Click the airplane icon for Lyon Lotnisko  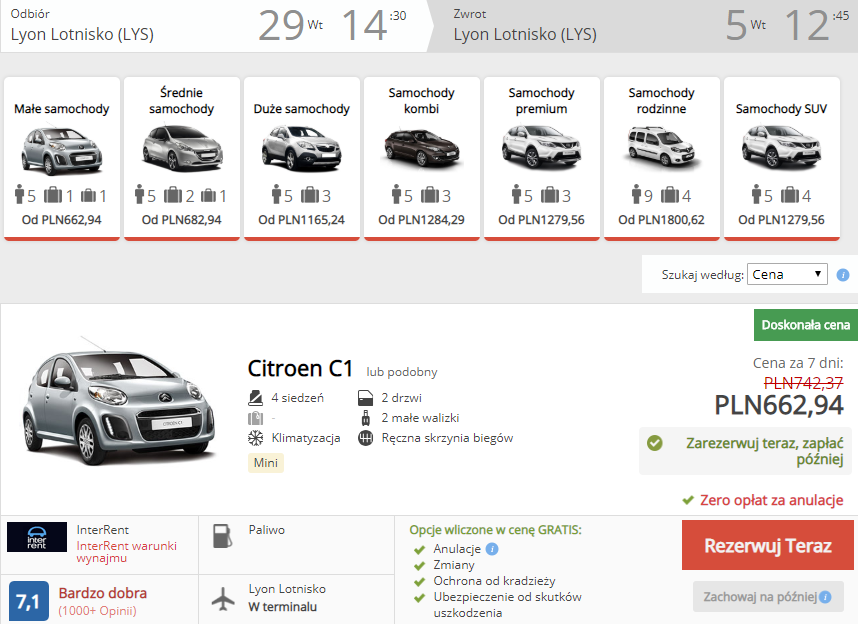pyautogui.click(x=223, y=597)
